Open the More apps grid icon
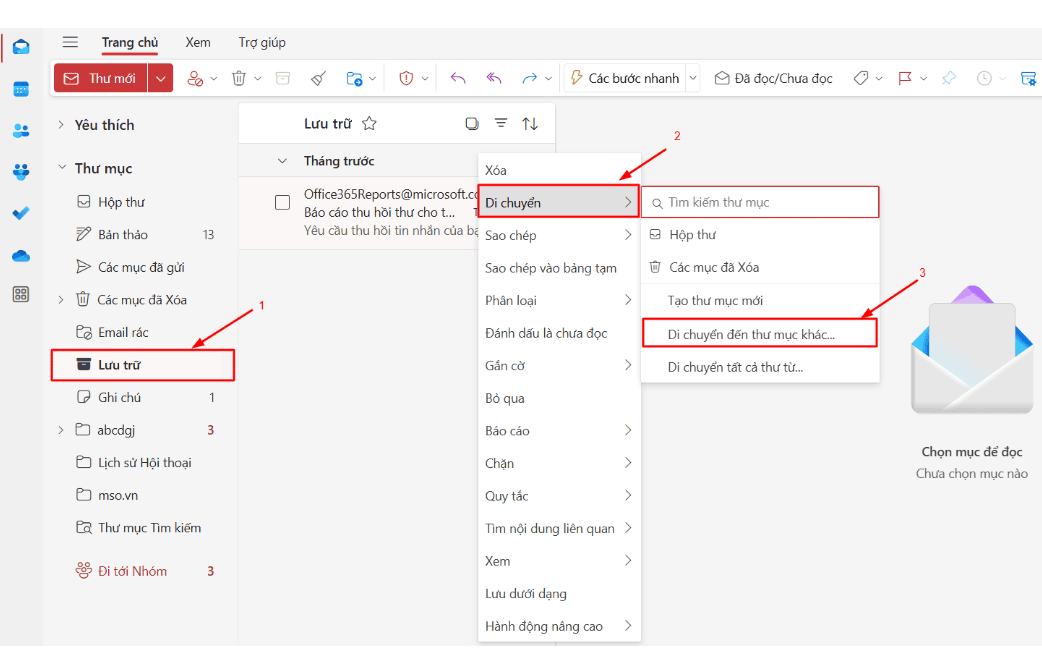 click(x=21, y=294)
